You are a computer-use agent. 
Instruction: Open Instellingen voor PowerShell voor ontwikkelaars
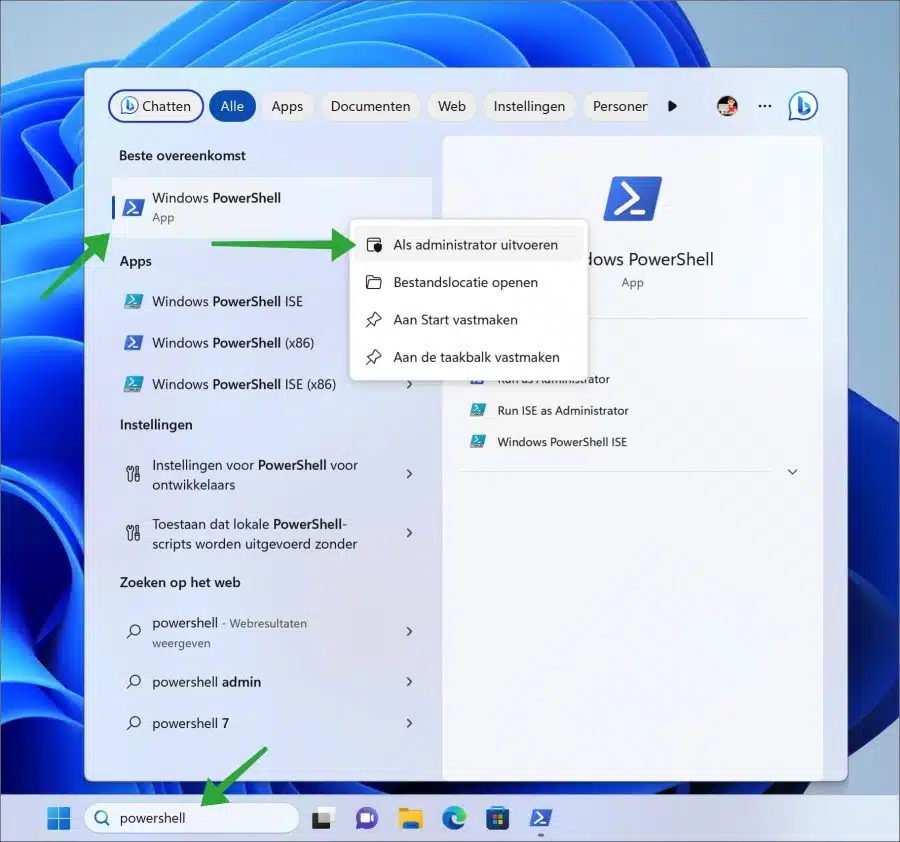pos(271,475)
